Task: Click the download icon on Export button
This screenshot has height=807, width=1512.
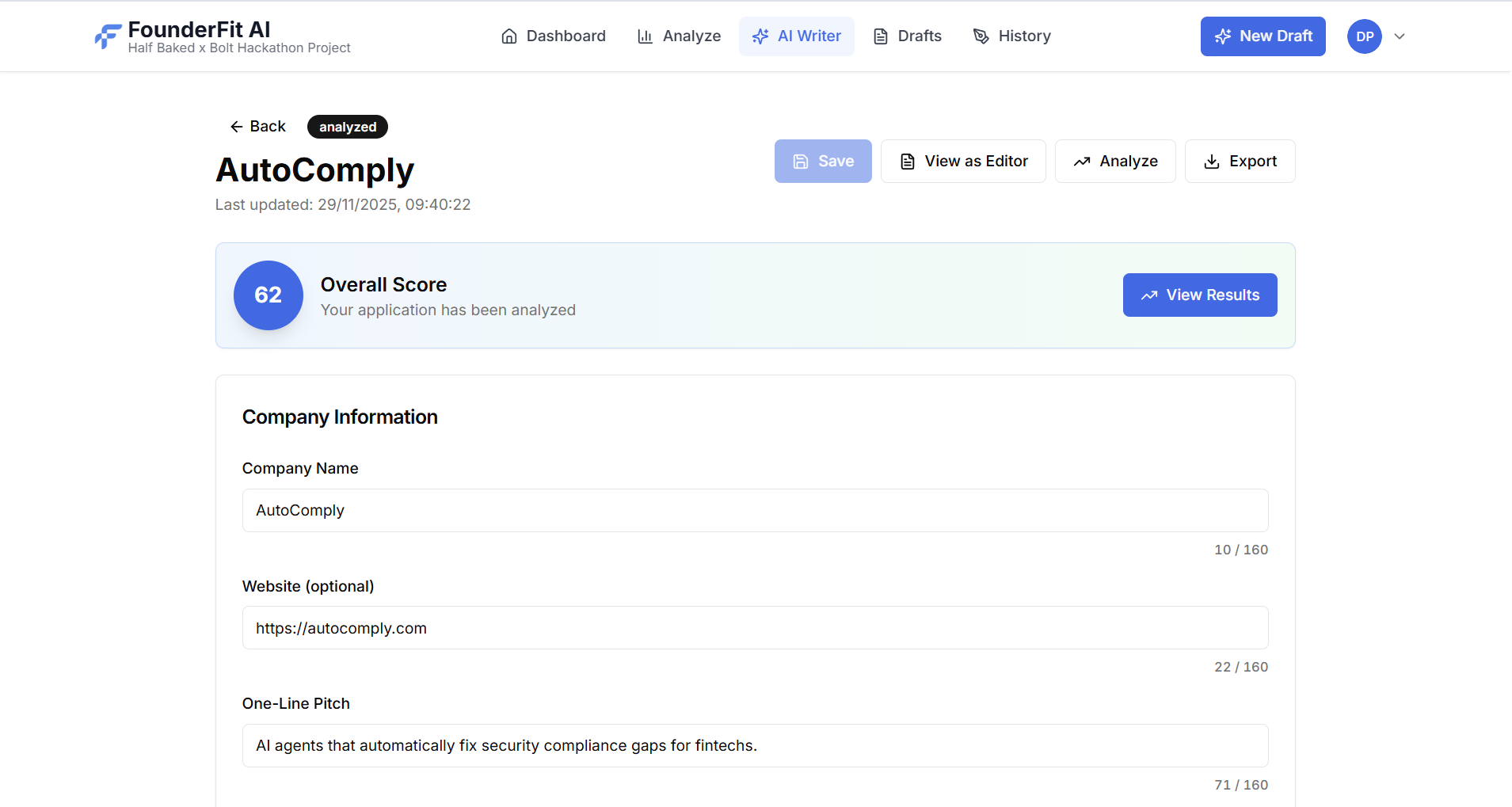Action: pyautogui.click(x=1212, y=161)
